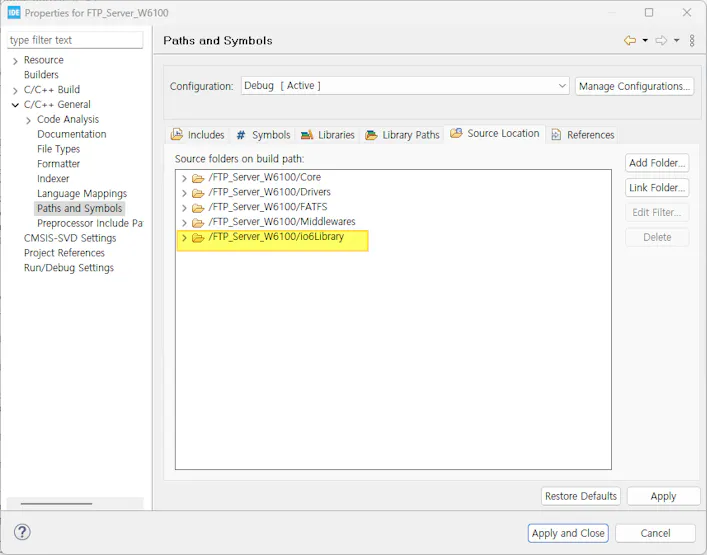
Task: Select Indexer in the settings tree
Action: click(x=53, y=179)
